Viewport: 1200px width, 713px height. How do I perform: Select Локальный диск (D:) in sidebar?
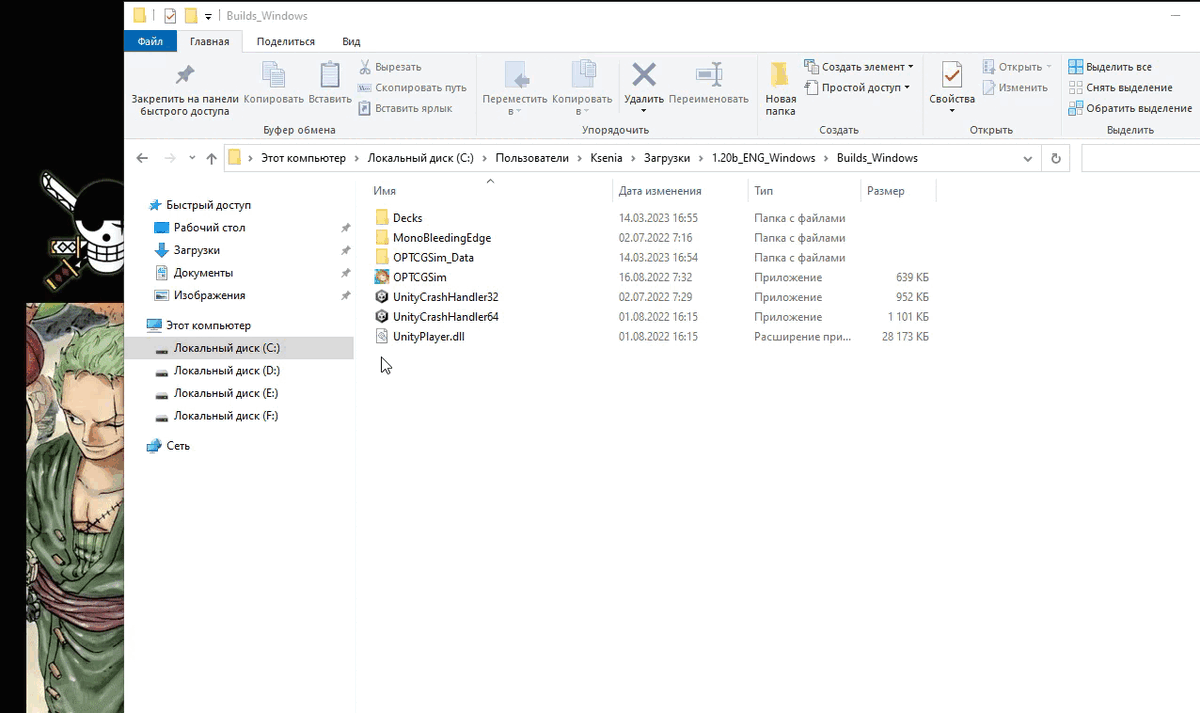pyautogui.click(x=226, y=370)
